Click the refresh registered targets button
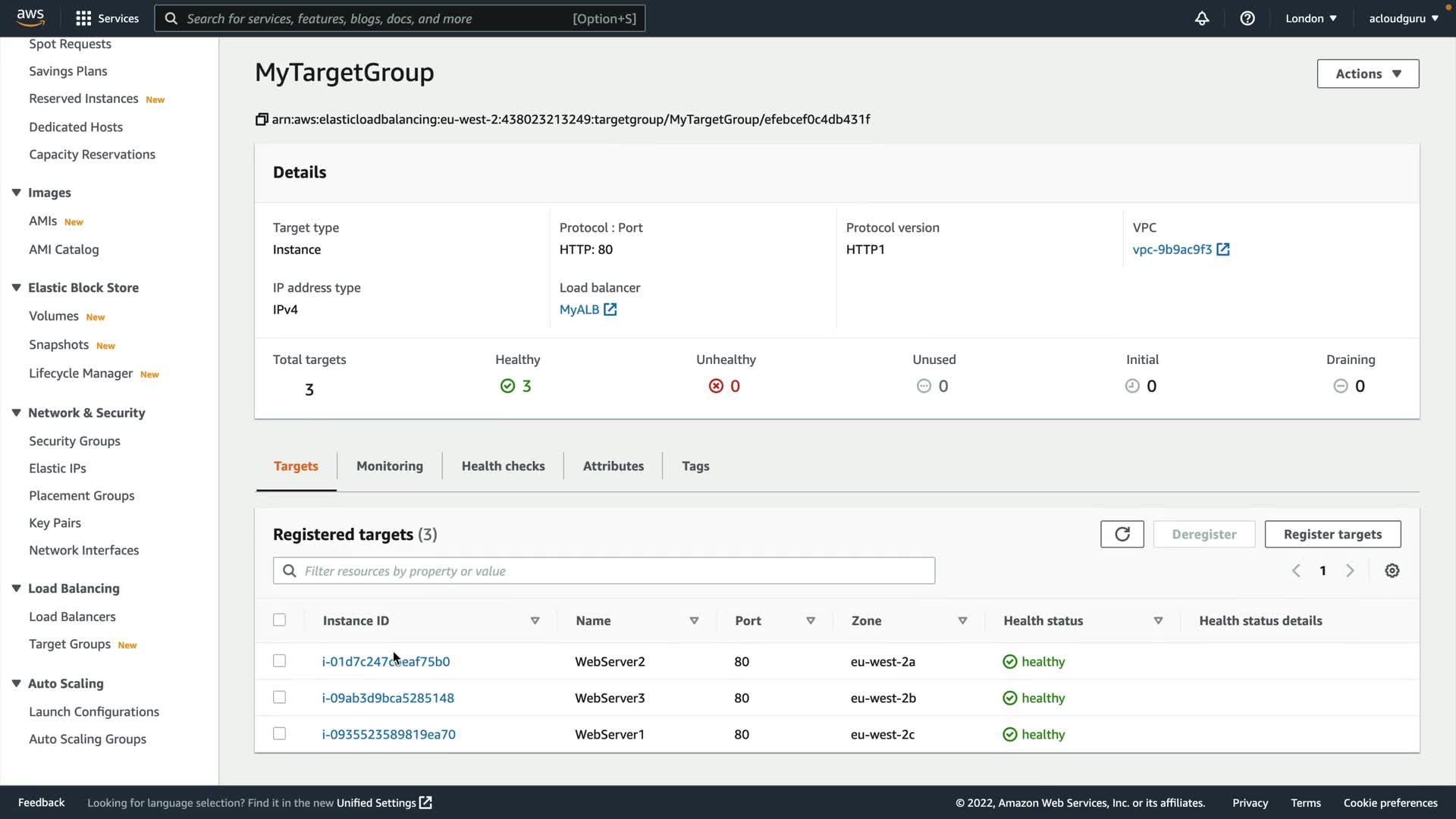The width and height of the screenshot is (1456, 819). click(1122, 534)
